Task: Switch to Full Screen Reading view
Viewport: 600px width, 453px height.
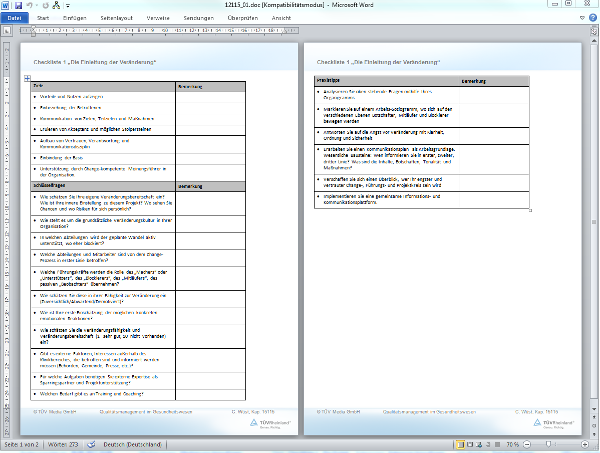Action: coord(469,443)
